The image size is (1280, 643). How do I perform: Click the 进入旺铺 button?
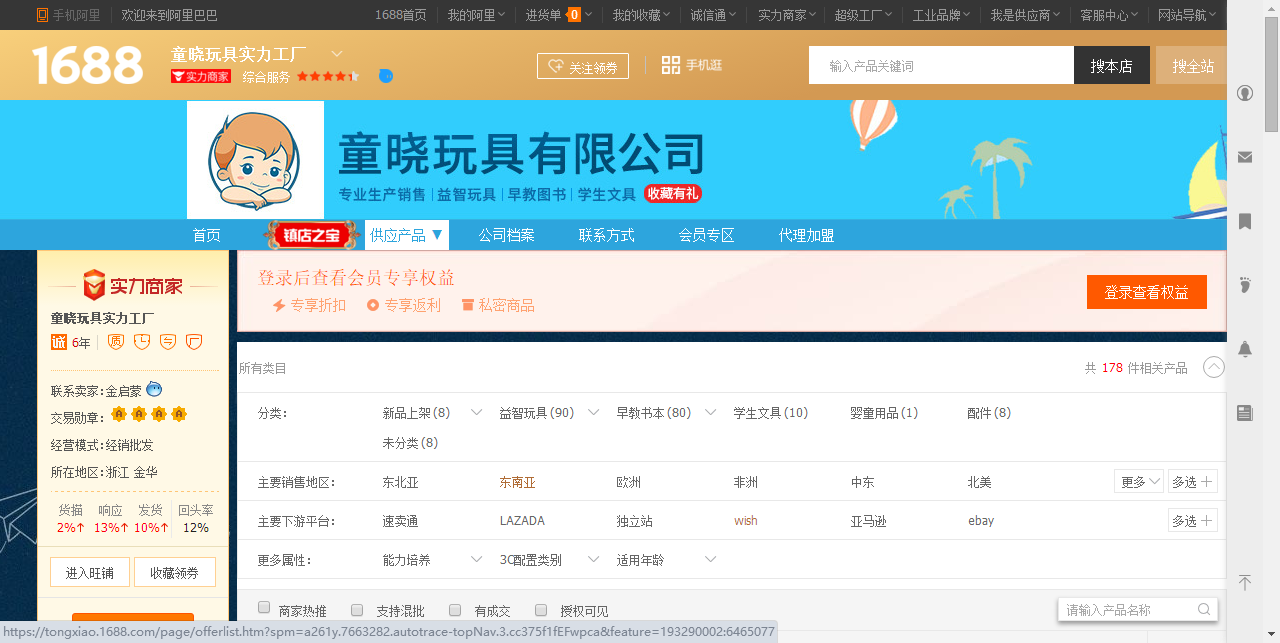[x=90, y=573]
